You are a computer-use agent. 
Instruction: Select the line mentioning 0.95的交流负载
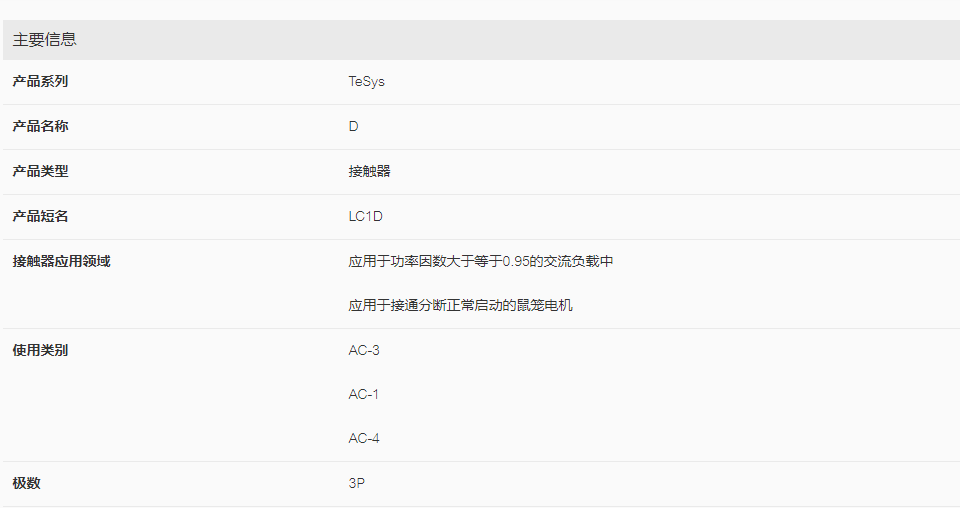pyautogui.click(x=481, y=261)
